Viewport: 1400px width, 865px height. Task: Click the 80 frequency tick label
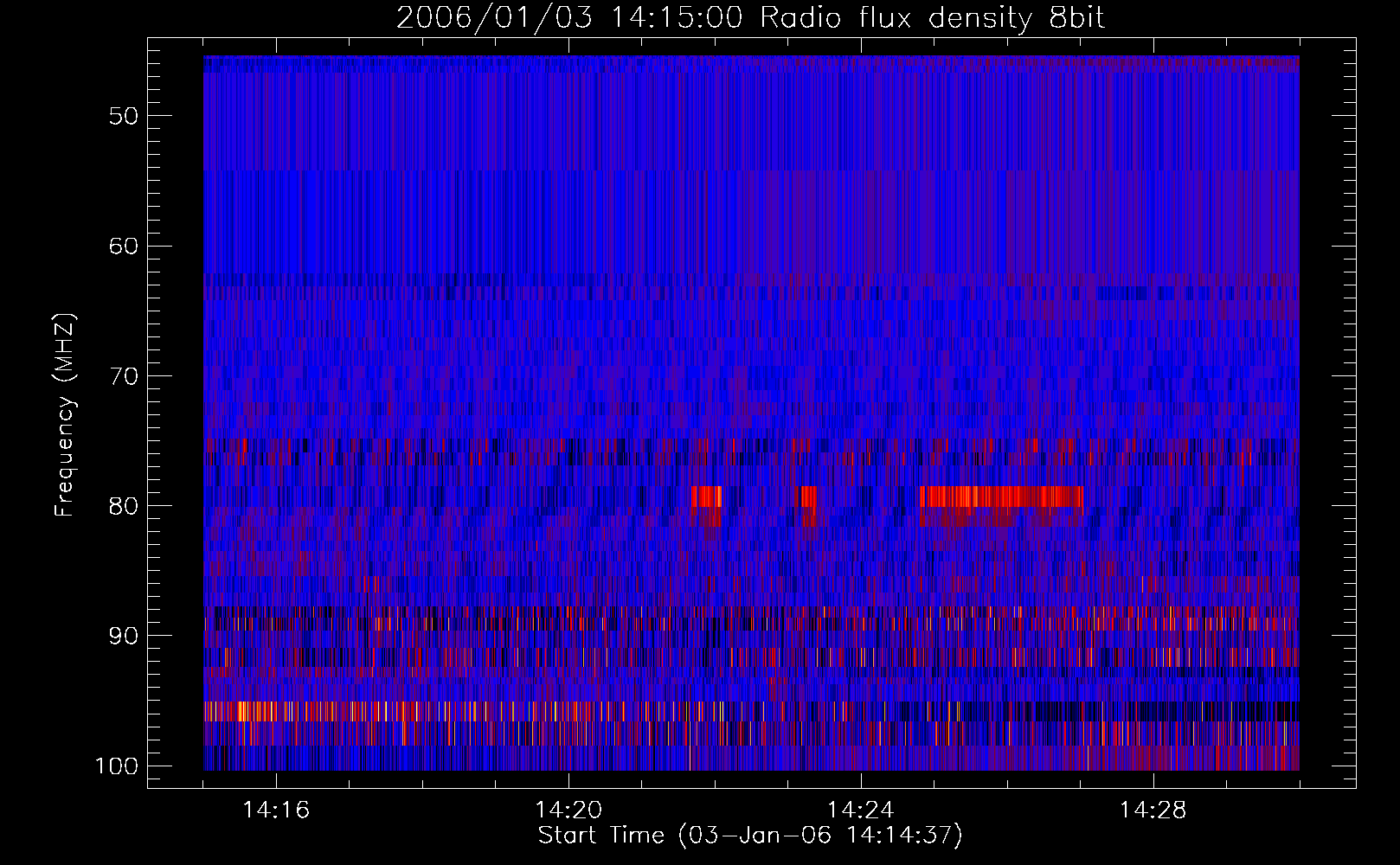pos(124,506)
